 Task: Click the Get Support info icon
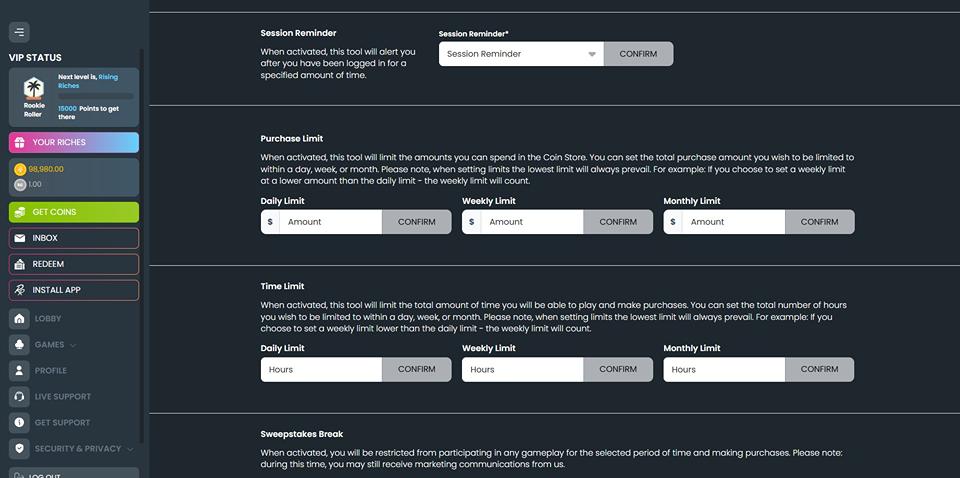click(19, 422)
